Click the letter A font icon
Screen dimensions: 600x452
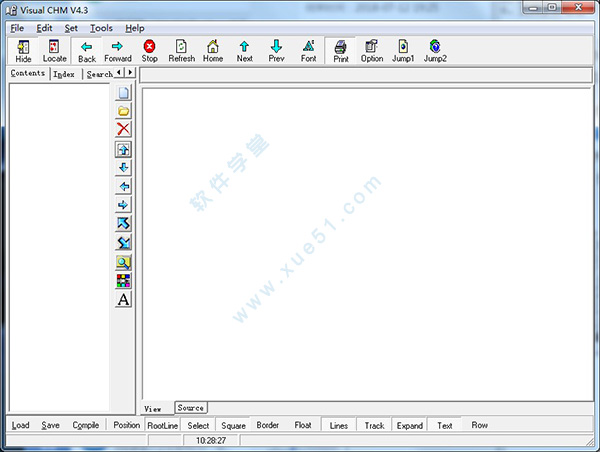pyautogui.click(x=123, y=299)
